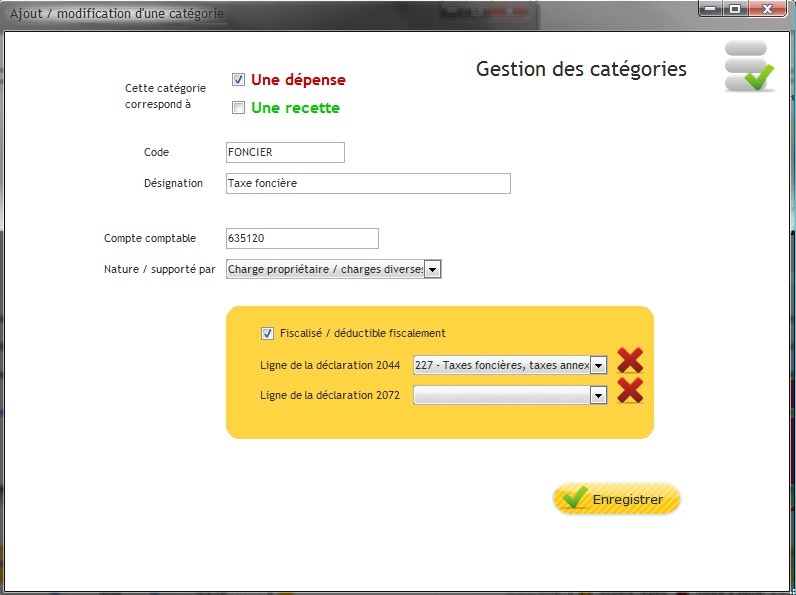
Task: Close the category window
Action: tap(768, 9)
